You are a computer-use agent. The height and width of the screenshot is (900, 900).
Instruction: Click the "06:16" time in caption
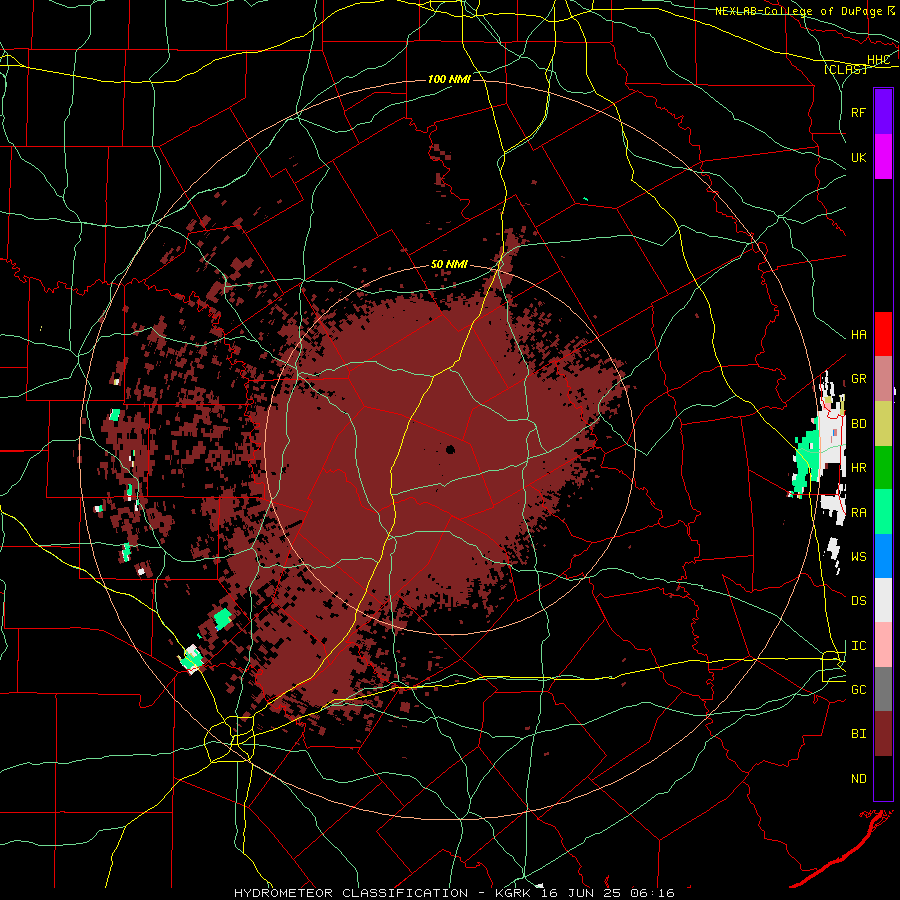[x=651, y=893]
